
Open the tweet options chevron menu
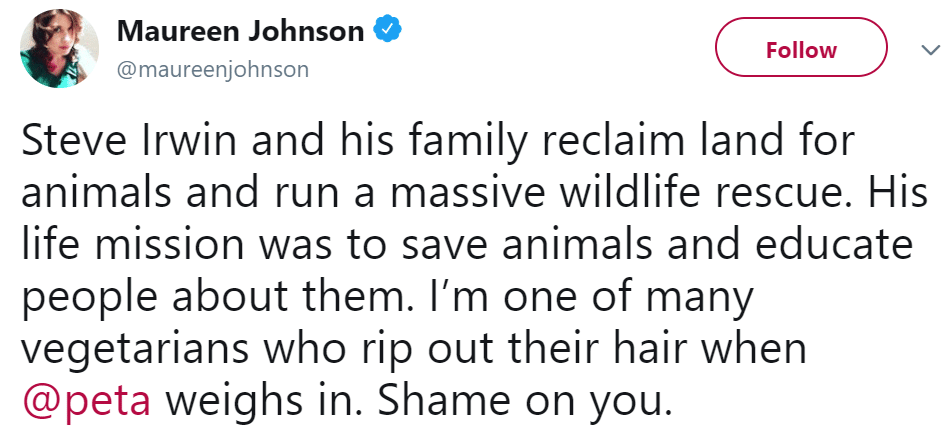tap(929, 50)
